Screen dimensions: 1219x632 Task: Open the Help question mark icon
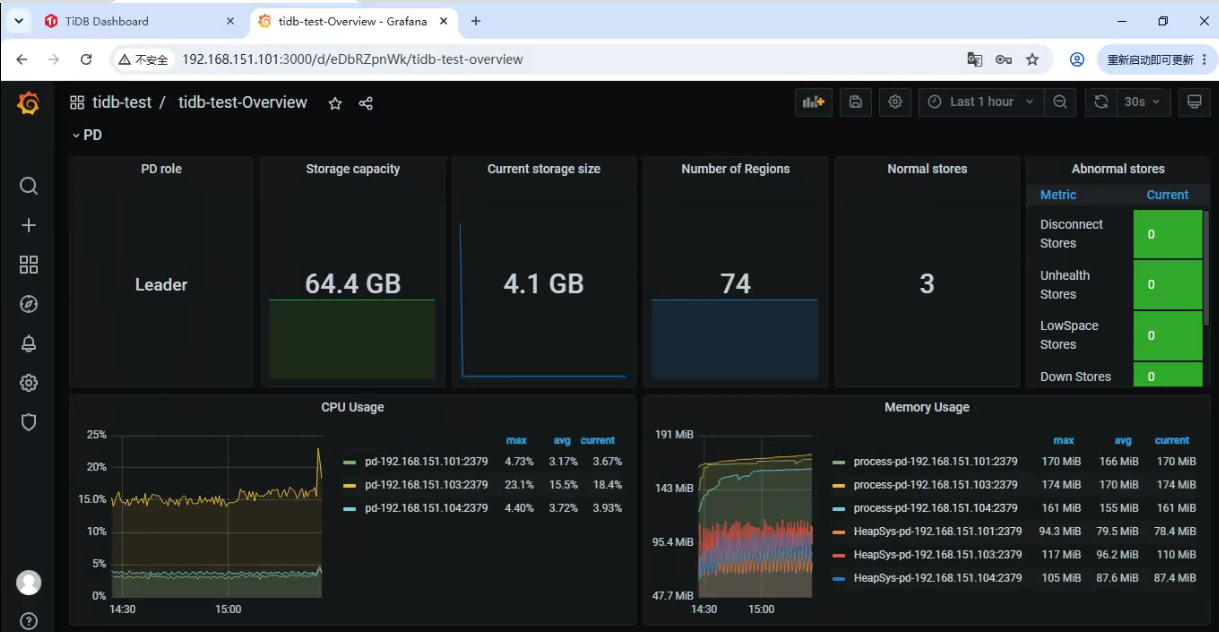point(29,621)
